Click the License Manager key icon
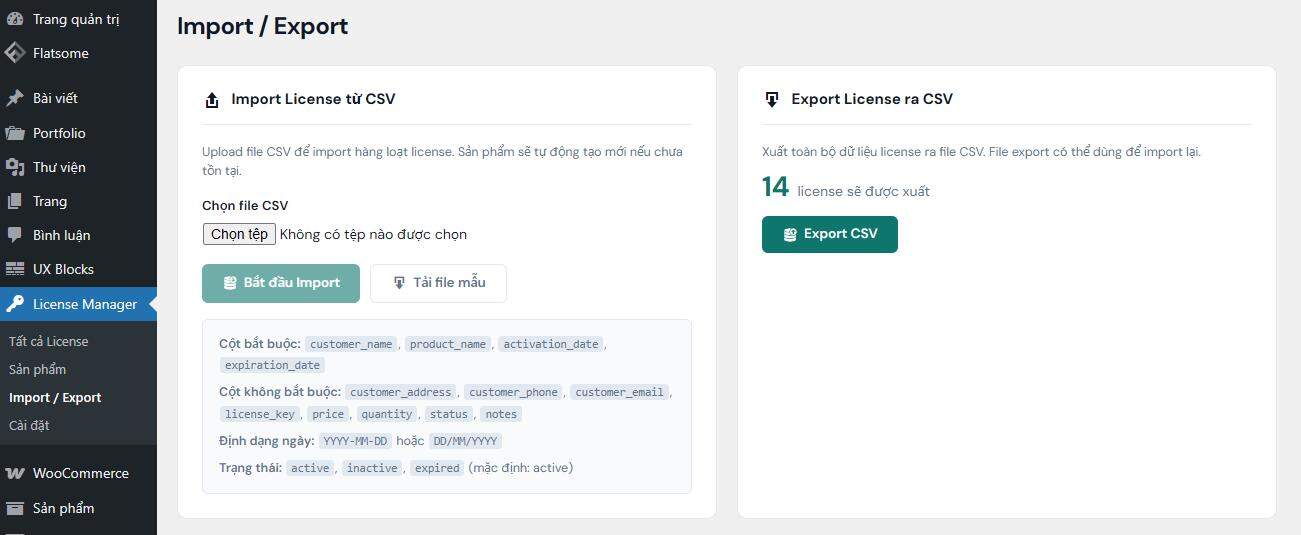 tap(15, 304)
